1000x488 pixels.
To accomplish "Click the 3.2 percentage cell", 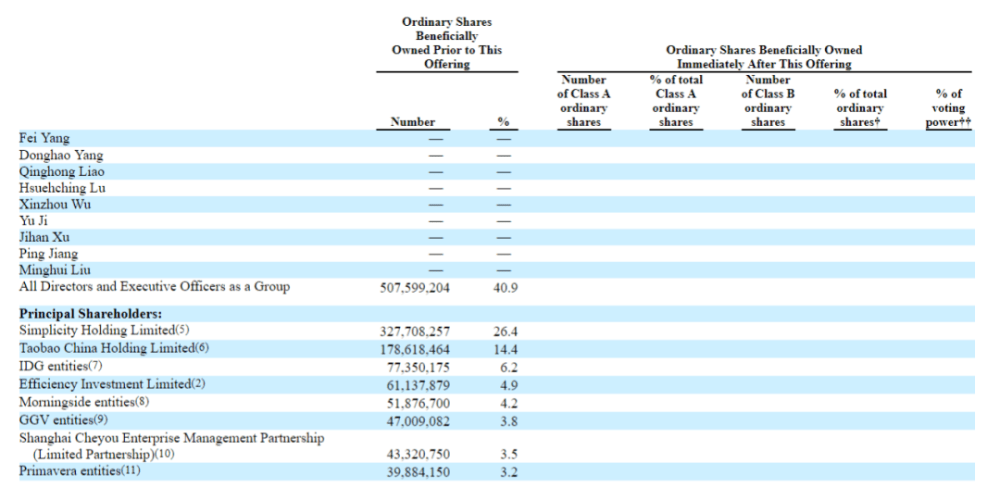I will [510, 472].
